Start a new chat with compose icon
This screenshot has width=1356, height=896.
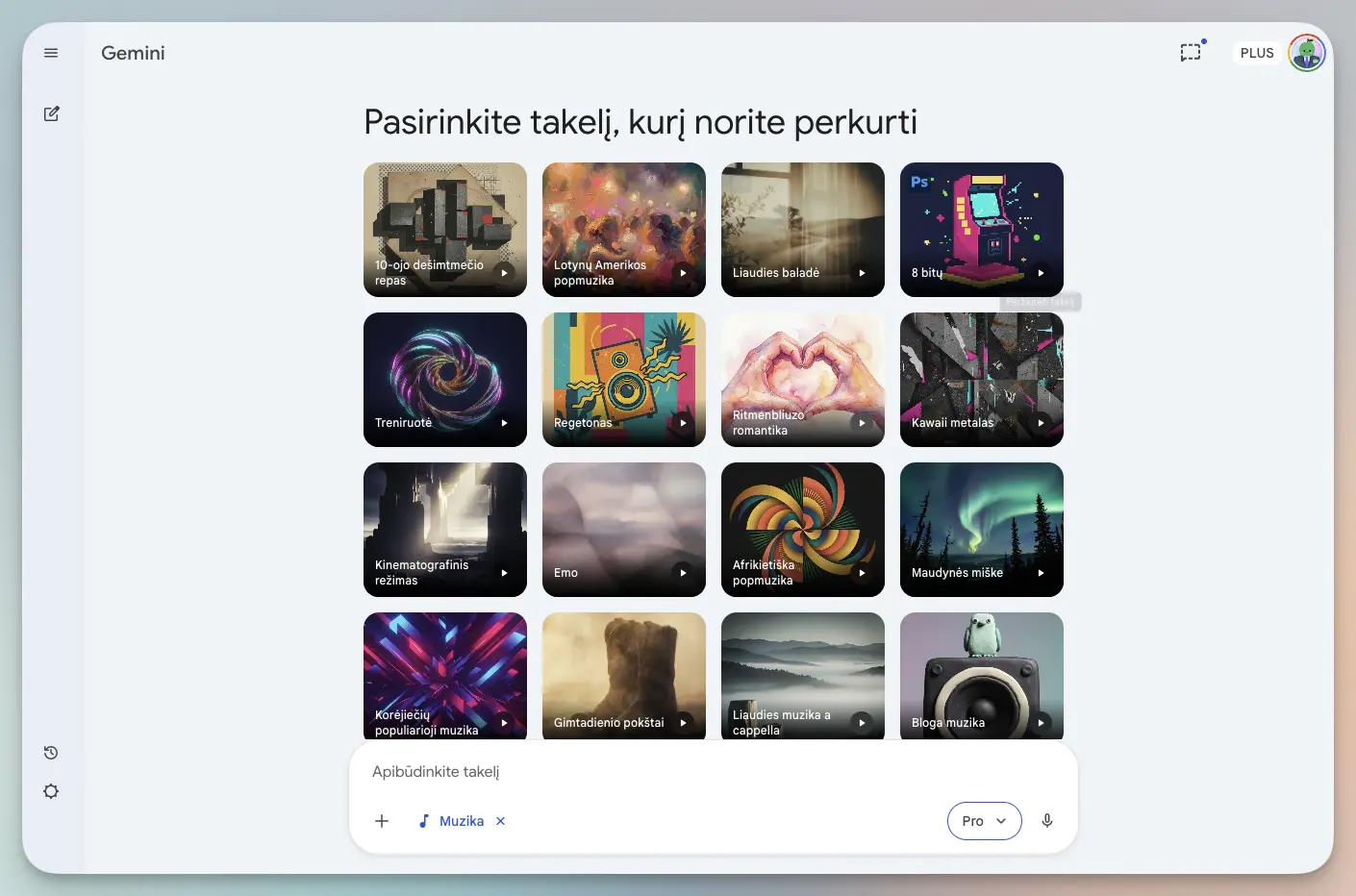click(x=52, y=113)
